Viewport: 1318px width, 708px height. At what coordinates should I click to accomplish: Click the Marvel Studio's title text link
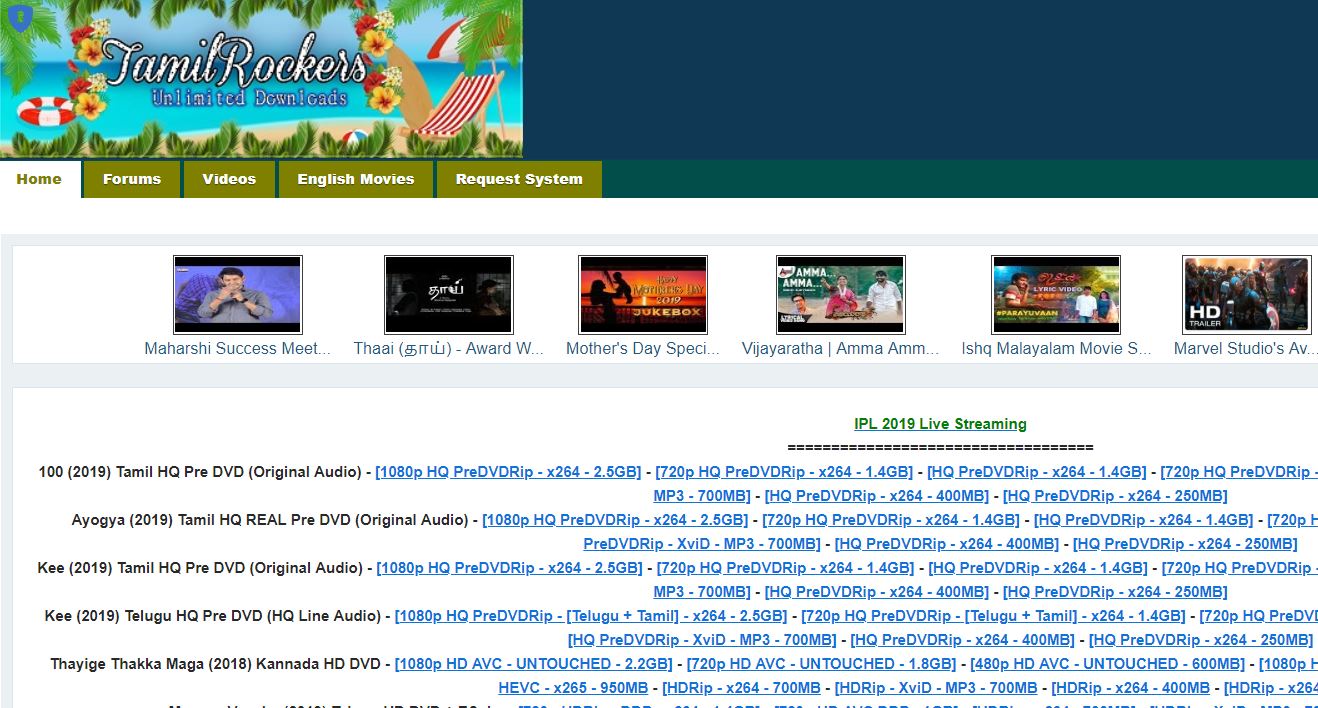(1245, 349)
